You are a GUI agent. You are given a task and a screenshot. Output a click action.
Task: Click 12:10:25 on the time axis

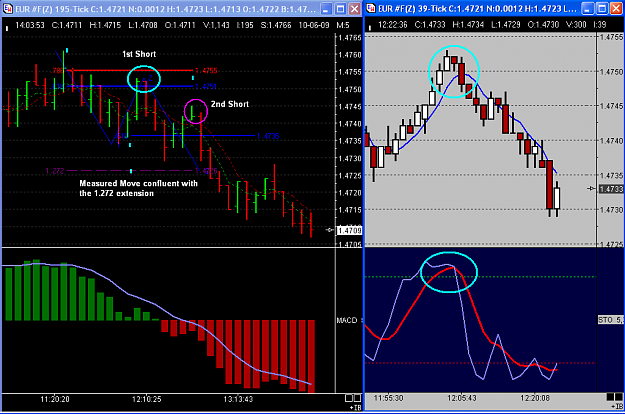pos(147,399)
